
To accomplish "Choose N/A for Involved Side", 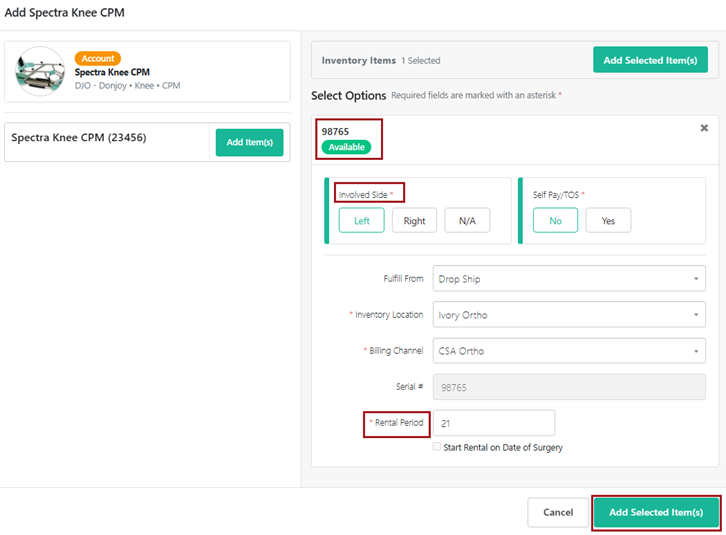I will (x=467, y=221).
